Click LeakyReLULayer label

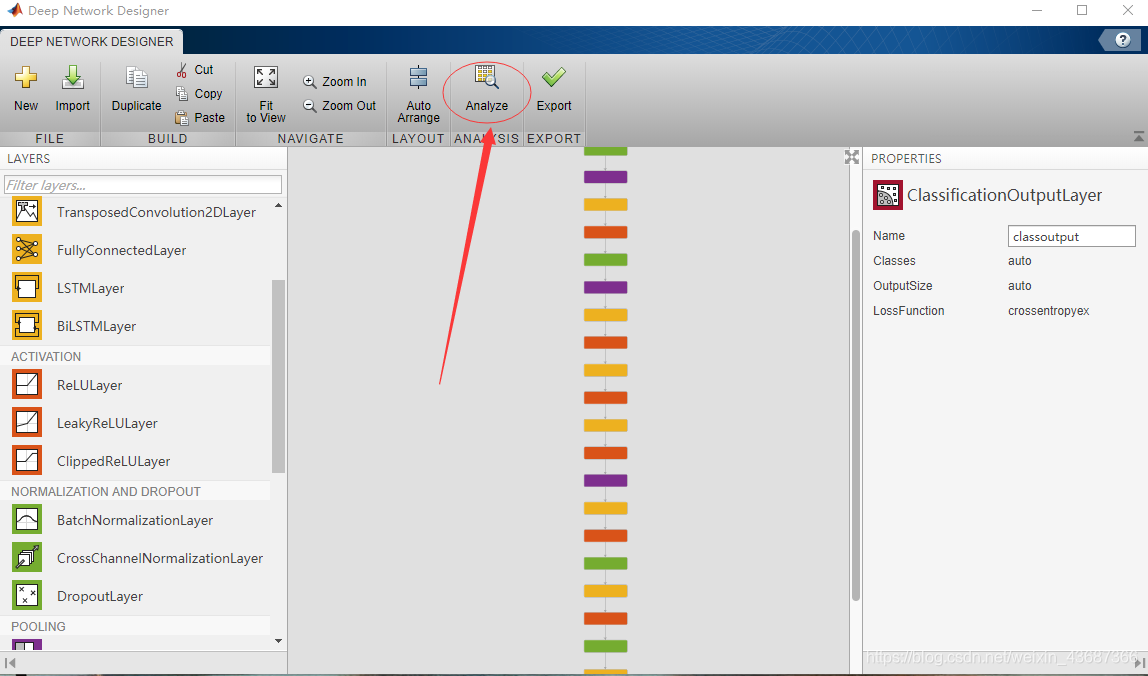coord(108,423)
